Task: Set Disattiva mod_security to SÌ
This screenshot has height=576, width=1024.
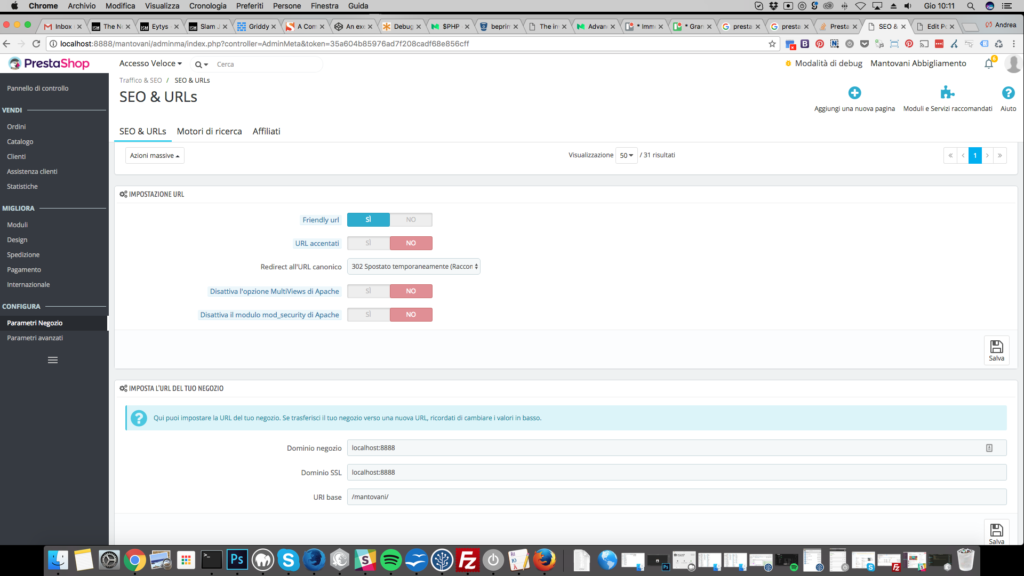Action: [368, 315]
